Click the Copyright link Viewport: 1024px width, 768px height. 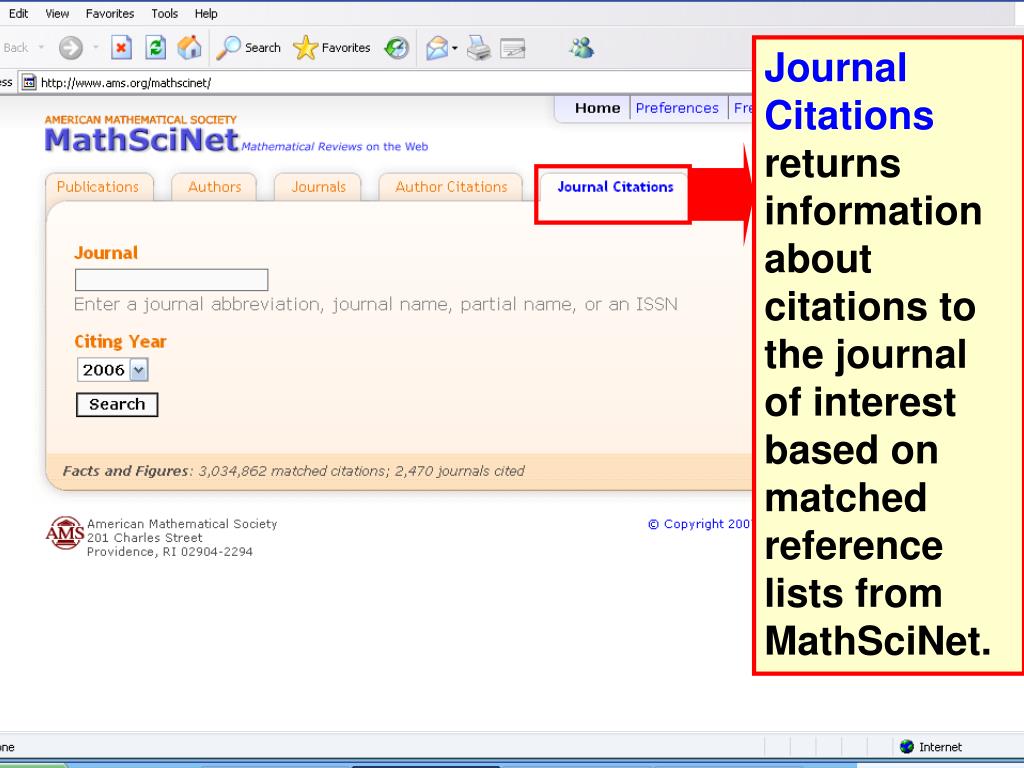coord(699,524)
